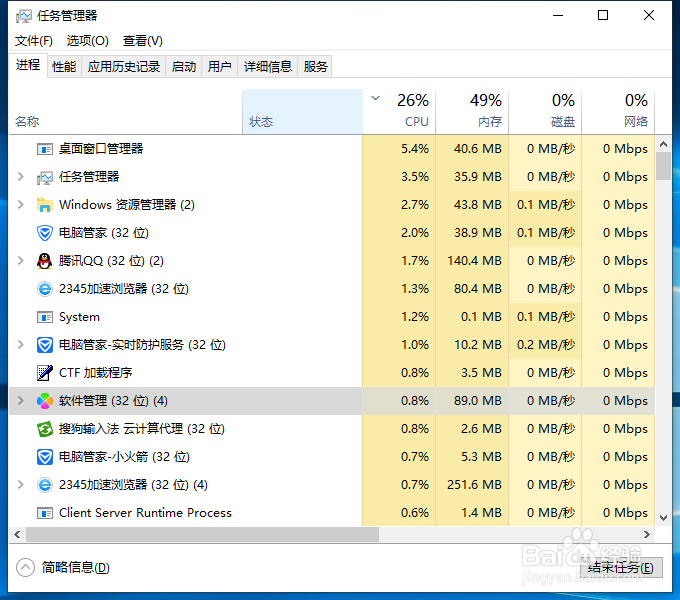This screenshot has width=680, height=600.
Task: Click the System process icon
Action: pos(45,317)
